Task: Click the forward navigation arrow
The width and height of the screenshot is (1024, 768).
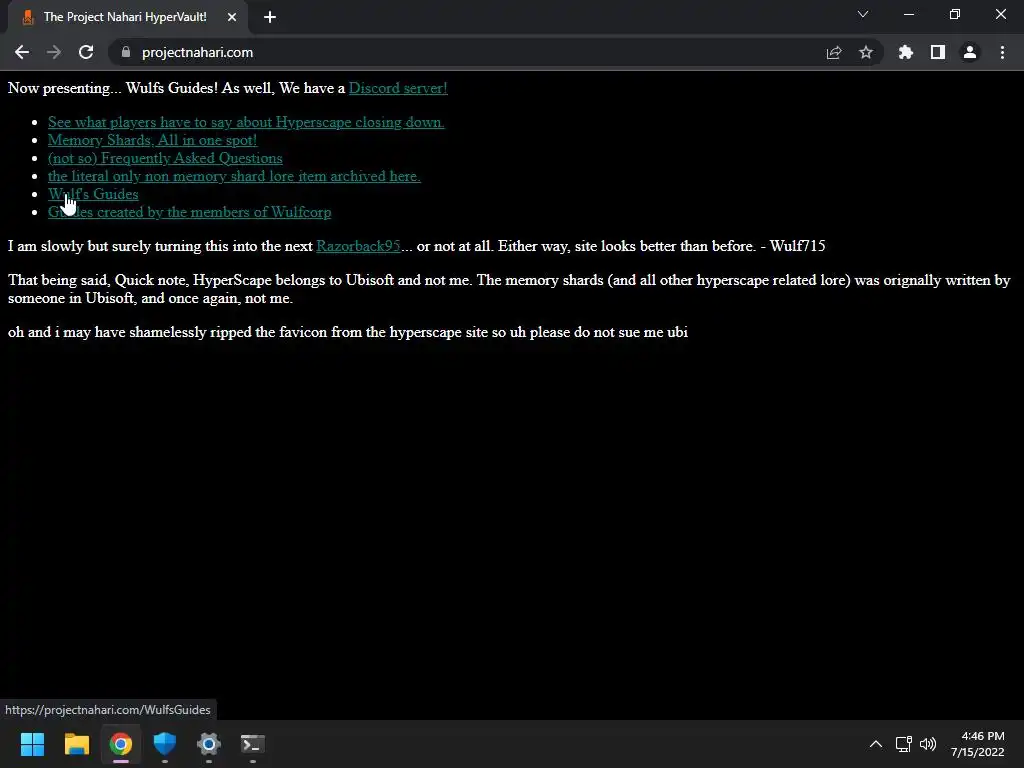Action: point(54,52)
